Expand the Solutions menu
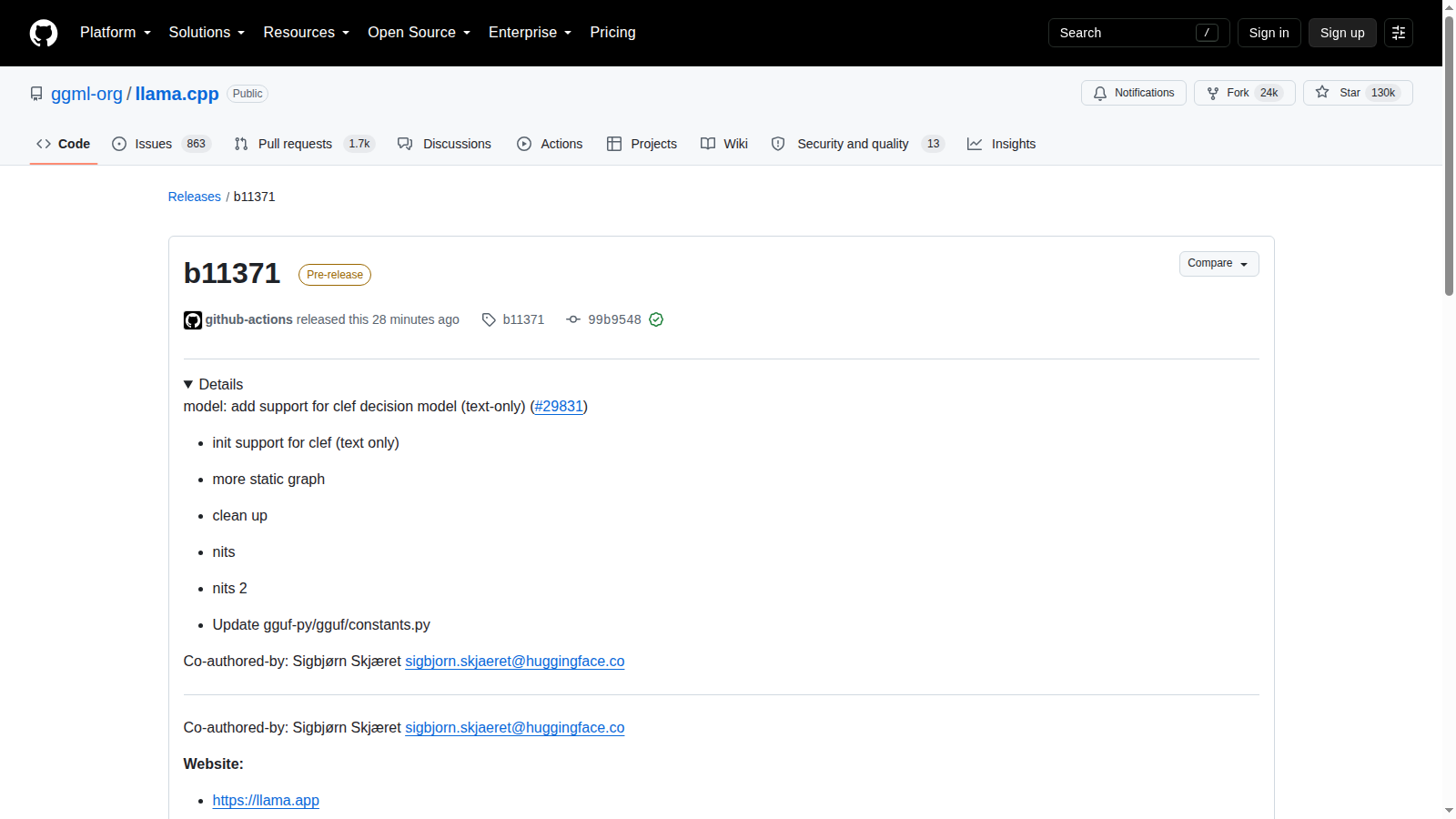 (x=207, y=33)
